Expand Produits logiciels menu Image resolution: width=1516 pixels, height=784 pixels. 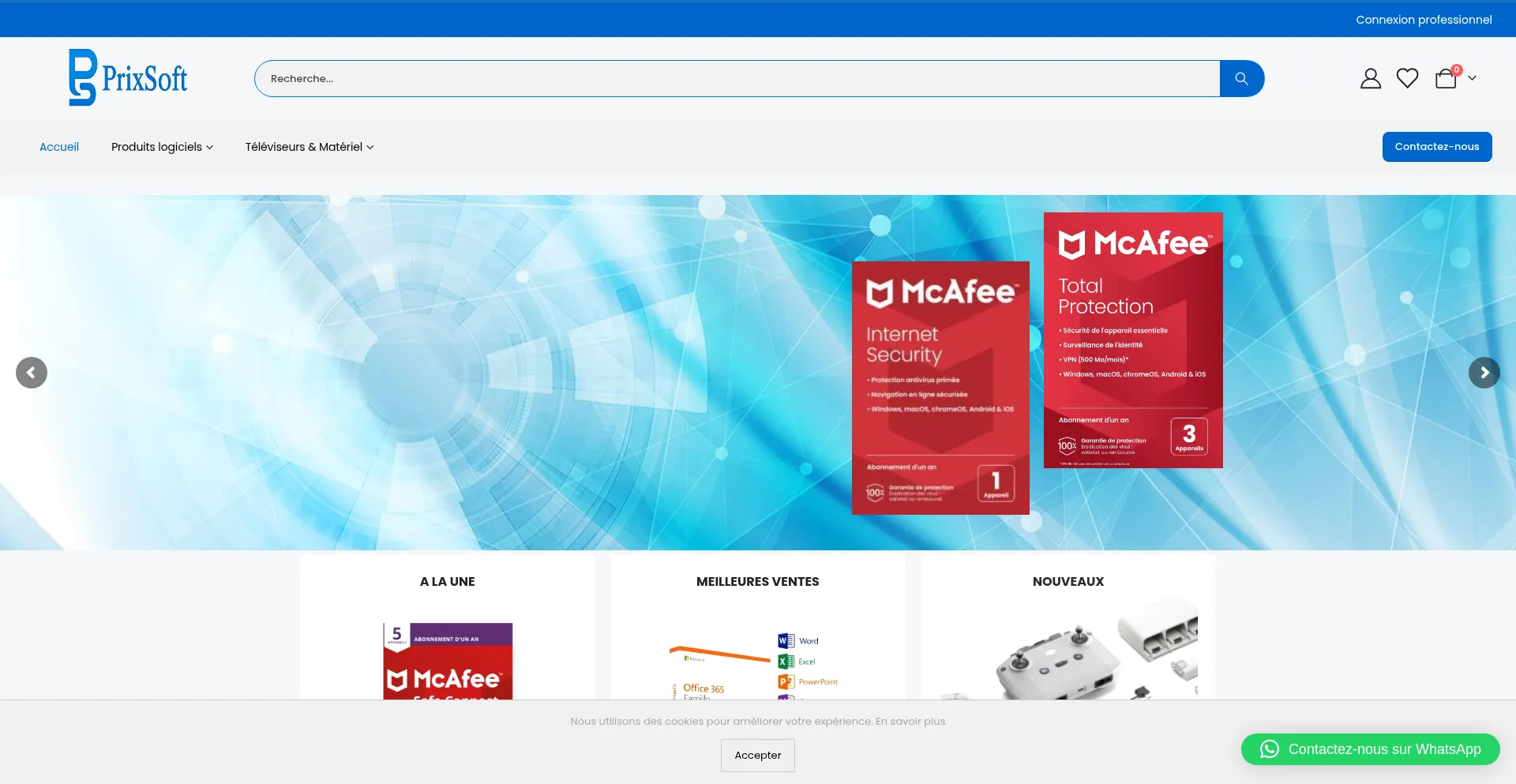tap(162, 147)
